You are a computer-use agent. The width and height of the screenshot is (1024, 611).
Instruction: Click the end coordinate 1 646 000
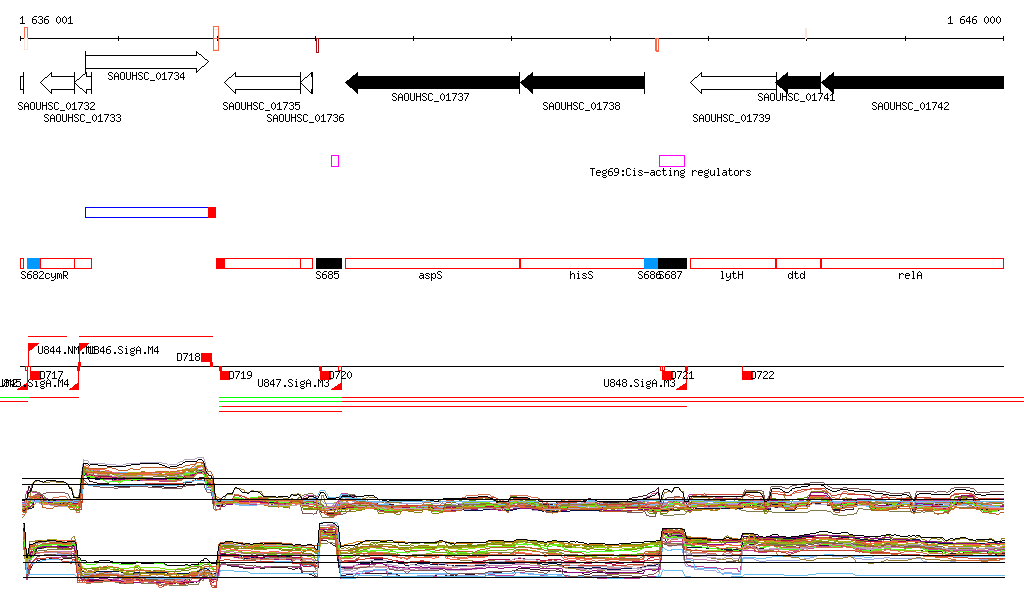(974, 20)
